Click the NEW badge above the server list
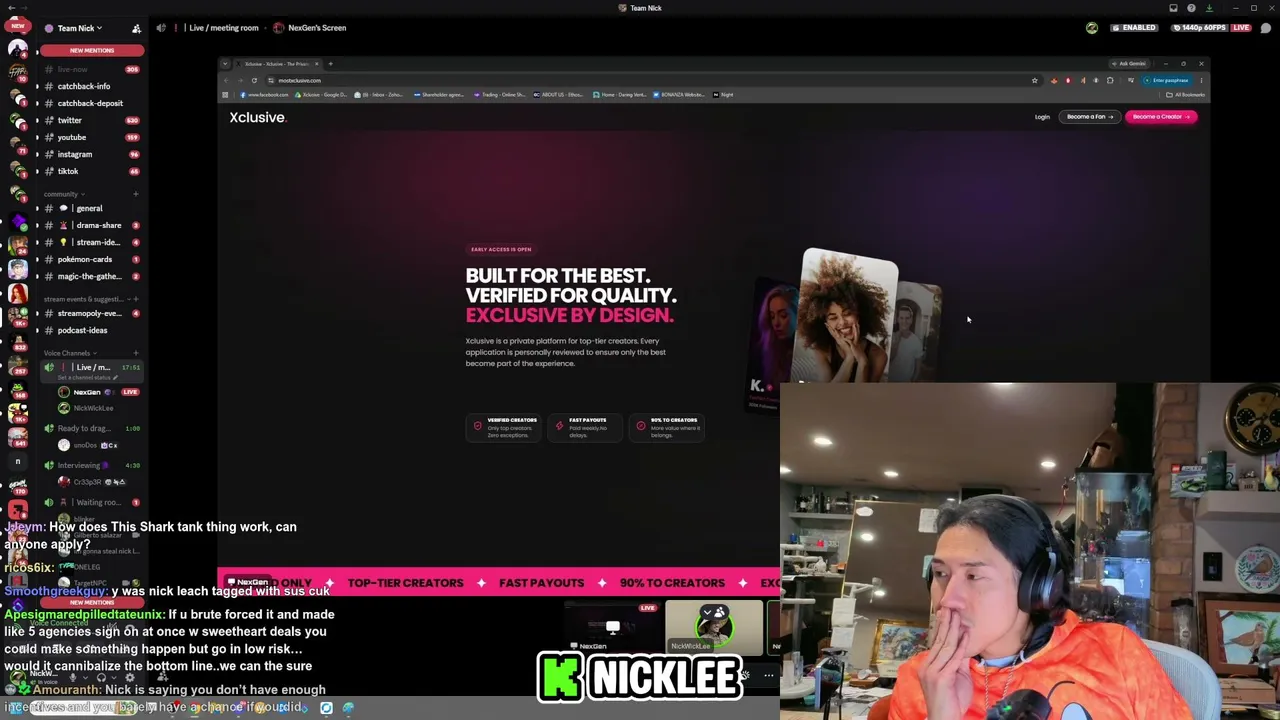The image size is (1280, 720). [x=18, y=26]
